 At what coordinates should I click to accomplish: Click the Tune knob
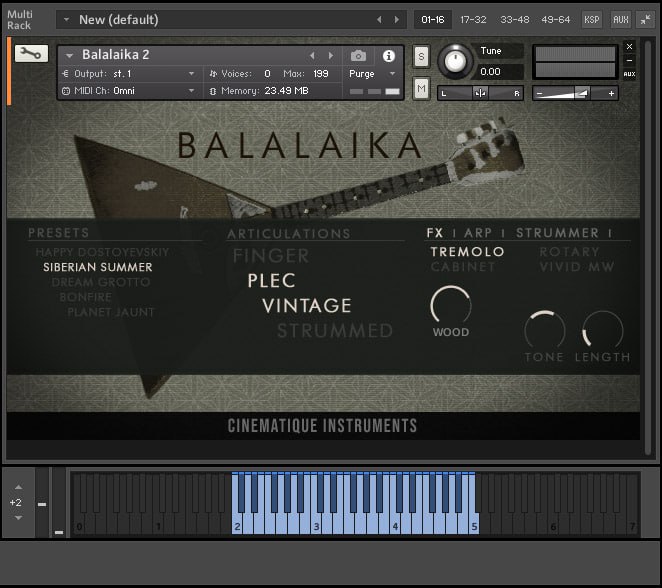(455, 62)
